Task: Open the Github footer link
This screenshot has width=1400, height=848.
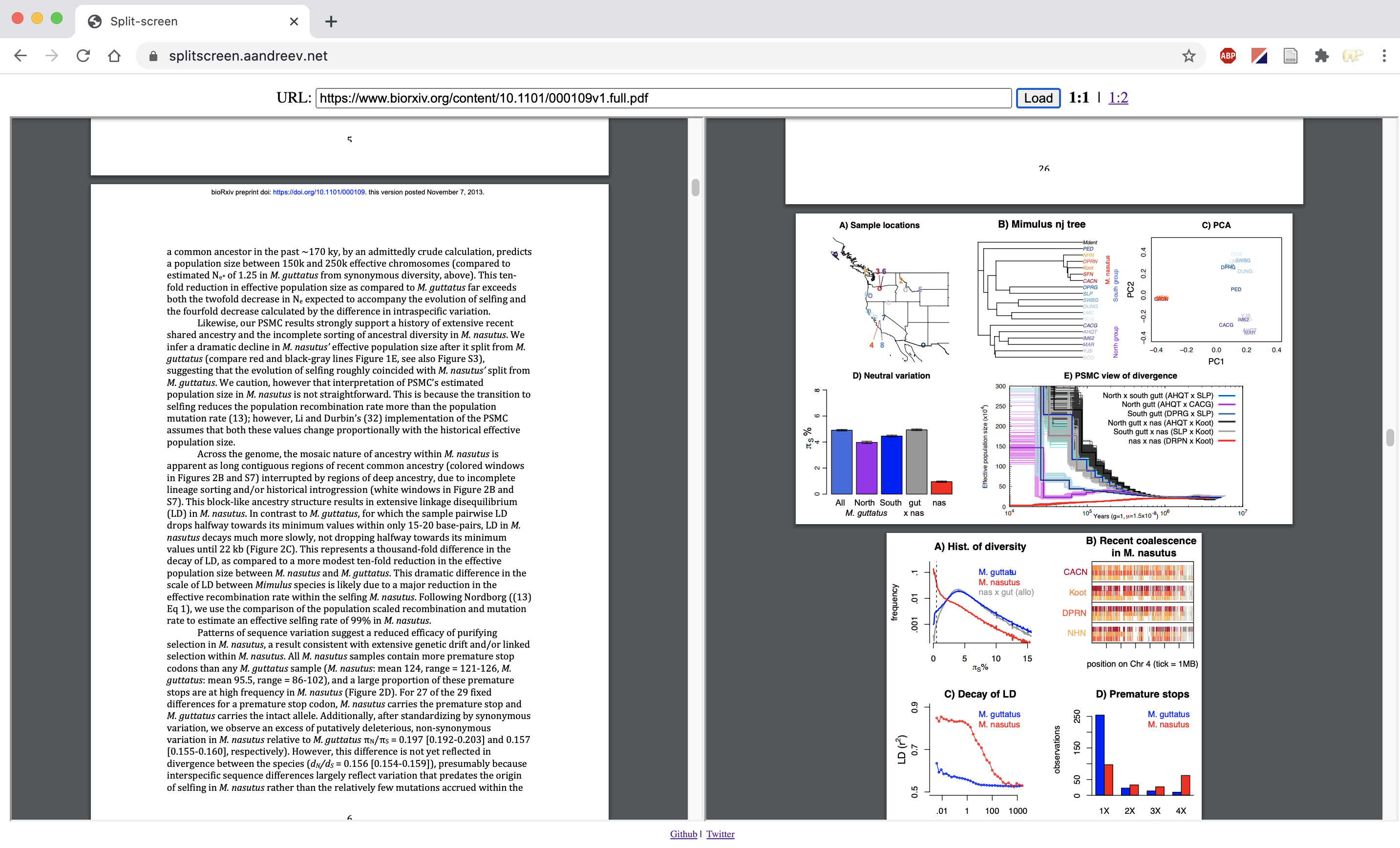Action: [683, 834]
